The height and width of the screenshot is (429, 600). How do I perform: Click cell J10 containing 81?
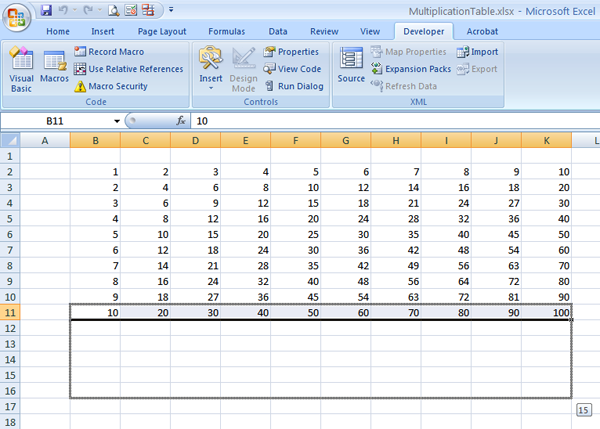tap(496, 297)
